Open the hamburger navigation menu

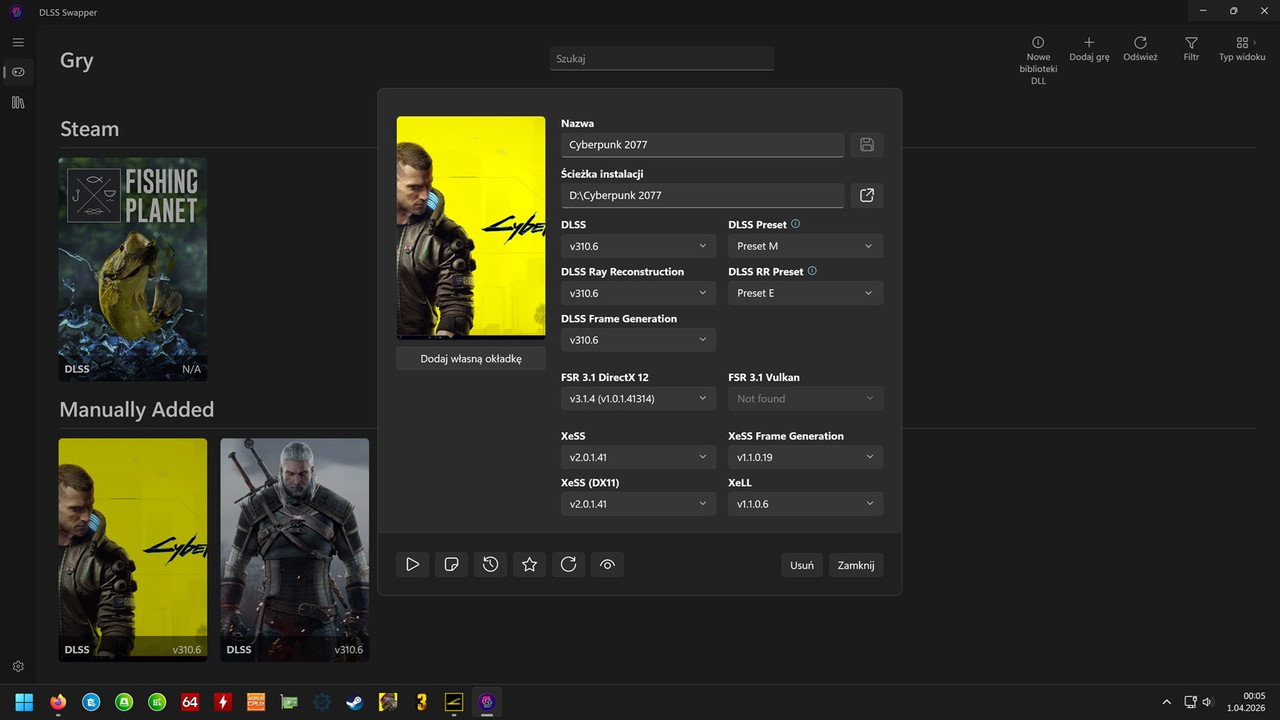click(18, 42)
